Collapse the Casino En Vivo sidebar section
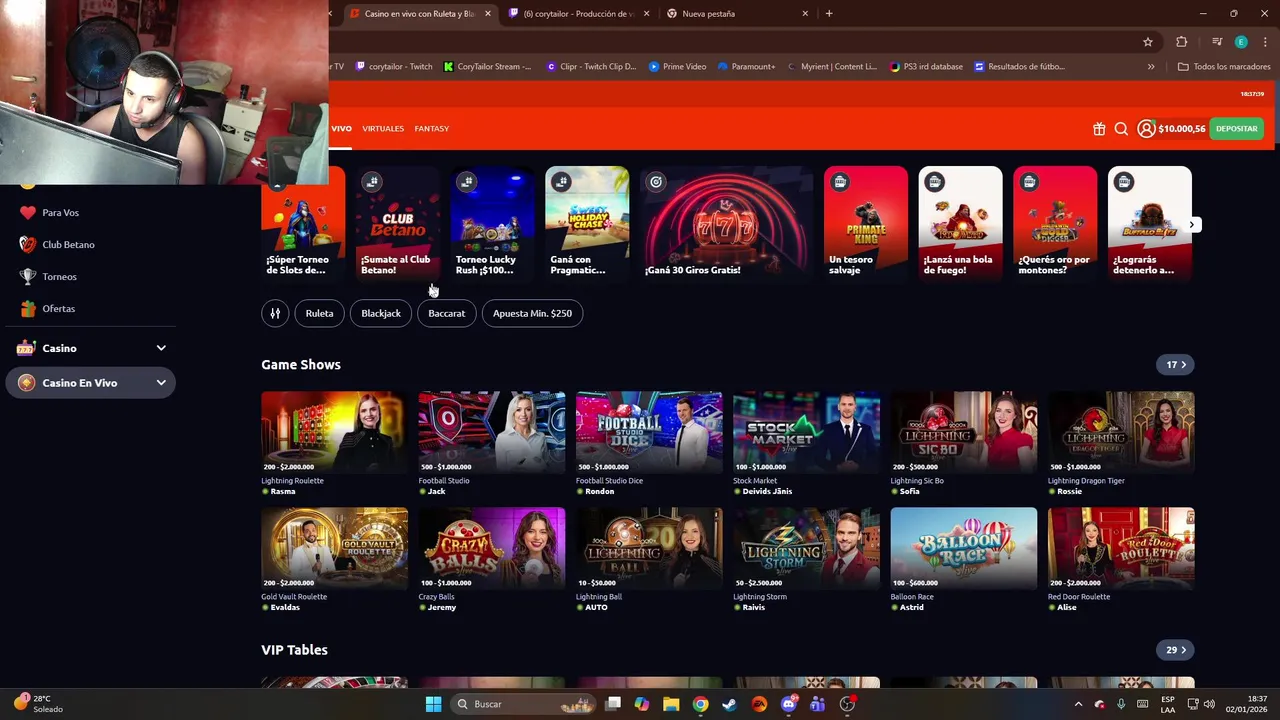The width and height of the screenshot is (1280, 720). (x=160, y=383)
